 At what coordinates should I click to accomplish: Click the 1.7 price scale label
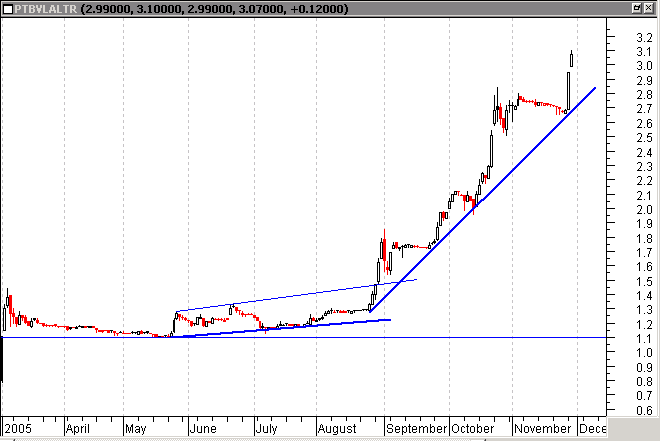click(x=644, y=253)
